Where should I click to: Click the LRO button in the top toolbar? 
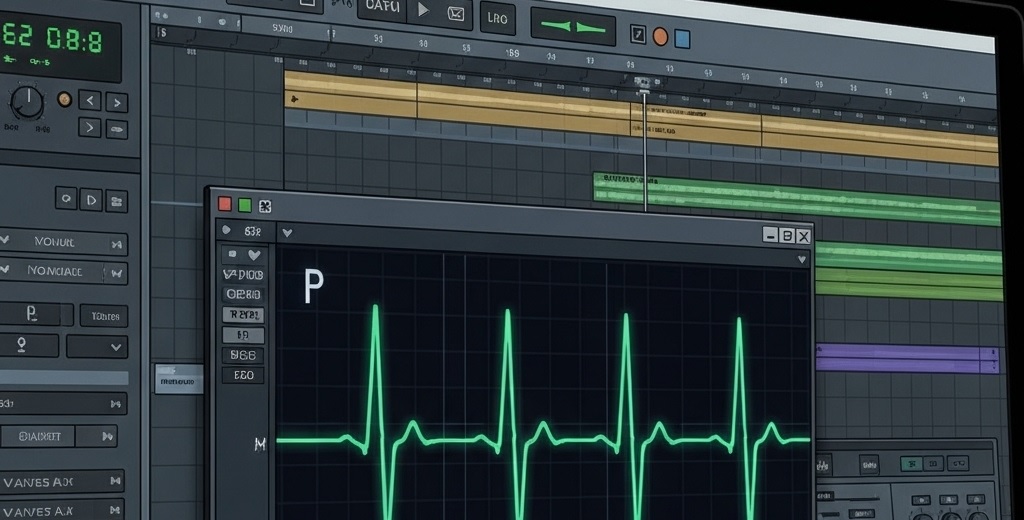pos(495,17)
